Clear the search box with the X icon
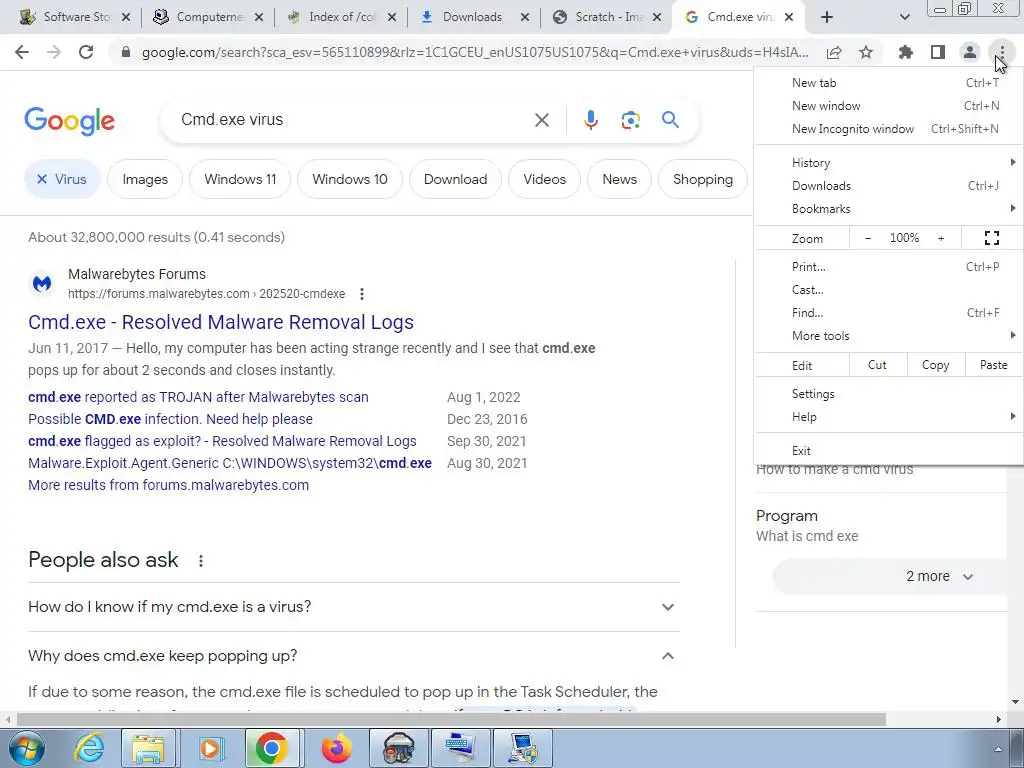 pyautogui.click(x=541, y=120)
